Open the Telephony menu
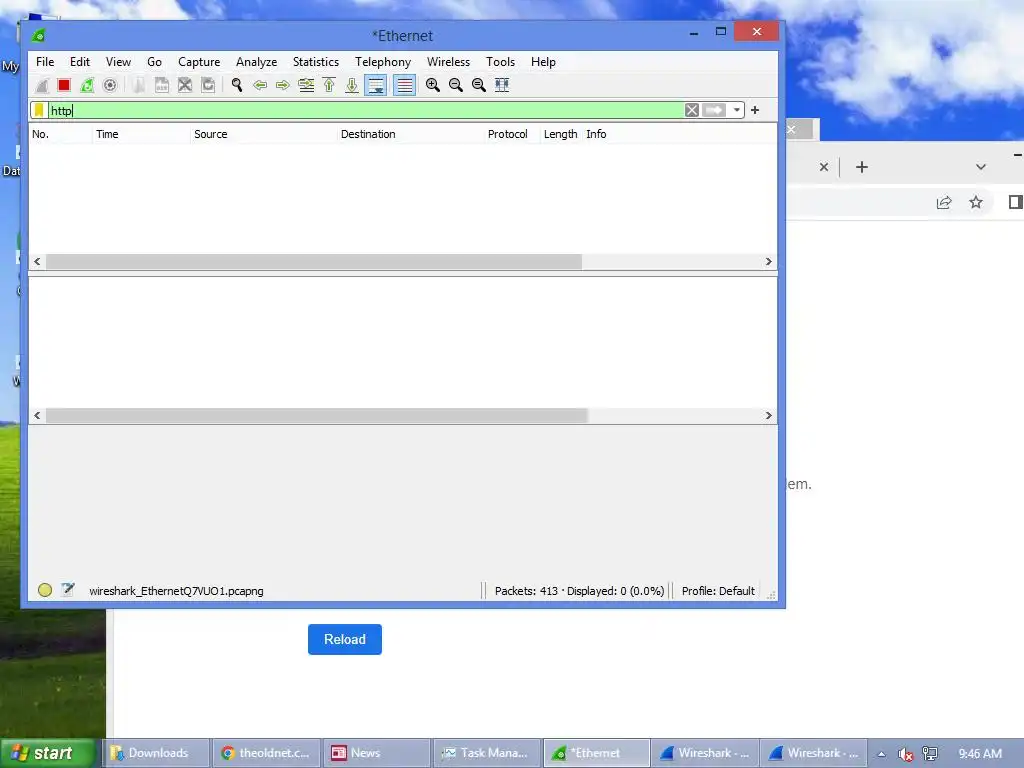The width and height of the screenshot is (1024, 768). coord(383,62)
